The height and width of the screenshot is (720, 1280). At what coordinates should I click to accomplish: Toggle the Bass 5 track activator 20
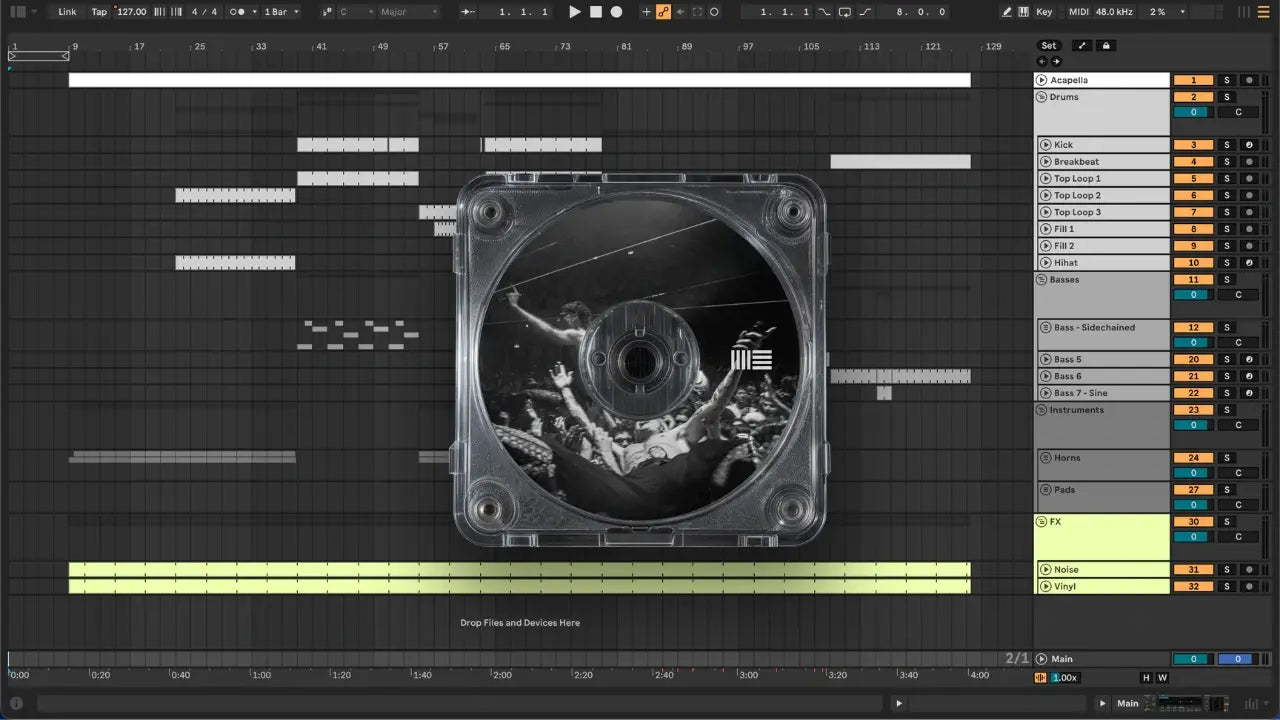1193,359
